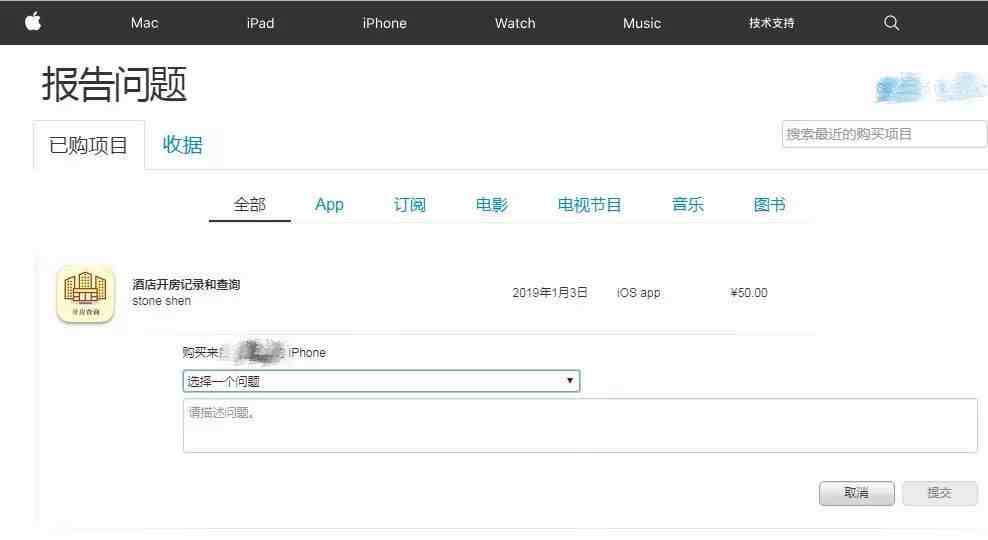The height and width of the screenshot is (540, 988).
Task: Click the iOS app type label
Action: [x=638, y=293]
